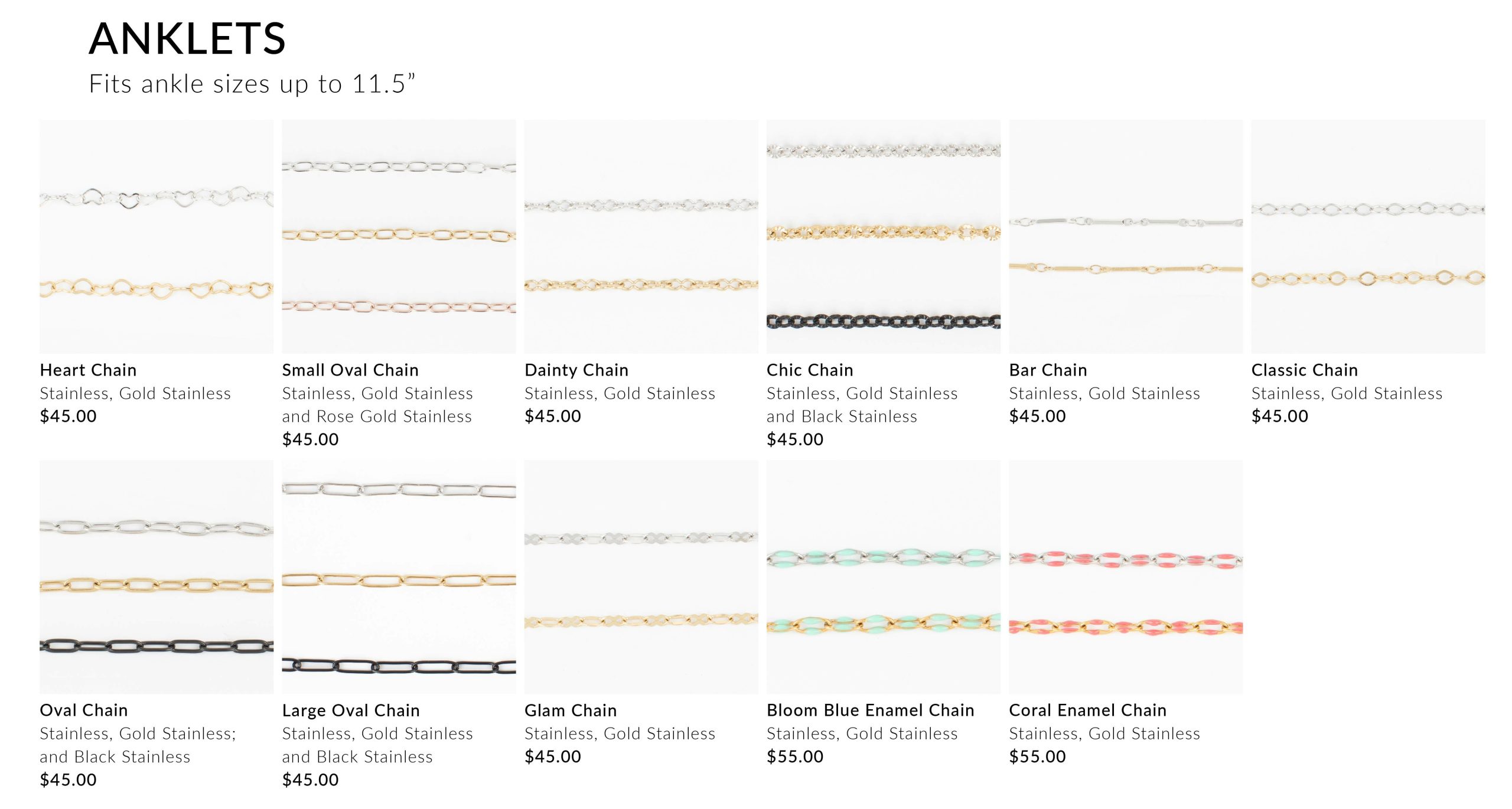Viewport: 1512px width, 809px height.
Task: Select the Glam Chain anklet image
Action: click(x=641, y=577)
